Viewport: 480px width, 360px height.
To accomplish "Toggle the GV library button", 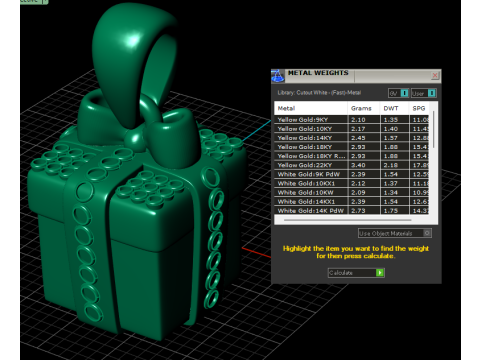I will click(x=398, y=93).
